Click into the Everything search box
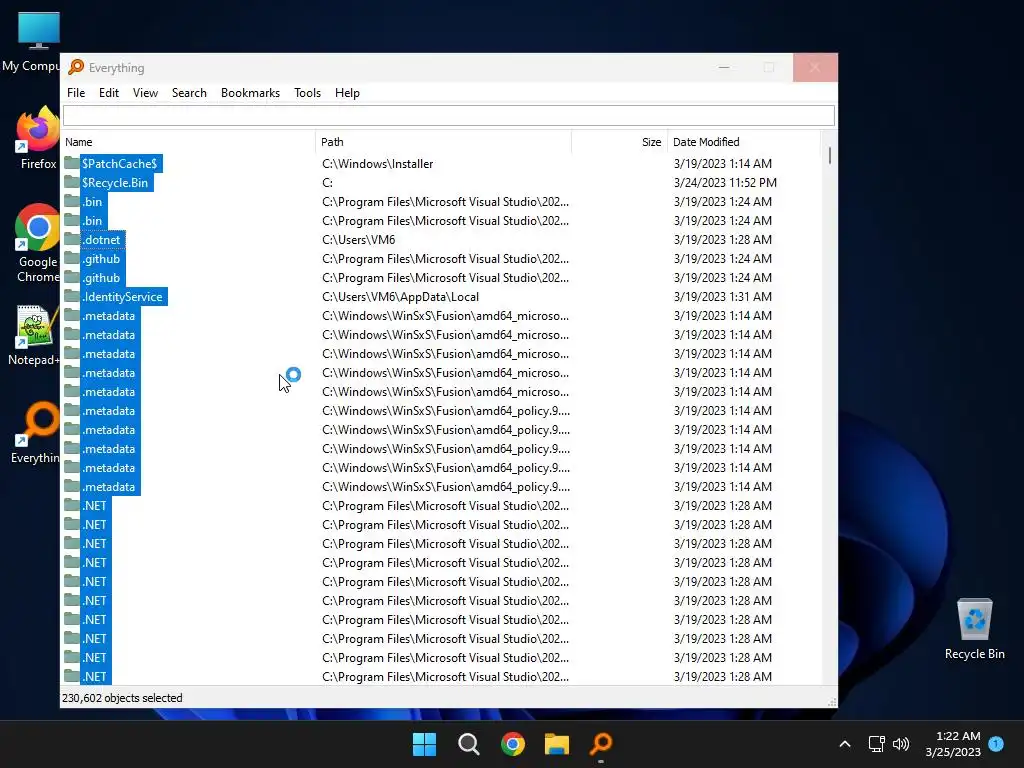This screenshot has width=1024, height=768. point(449,116)
